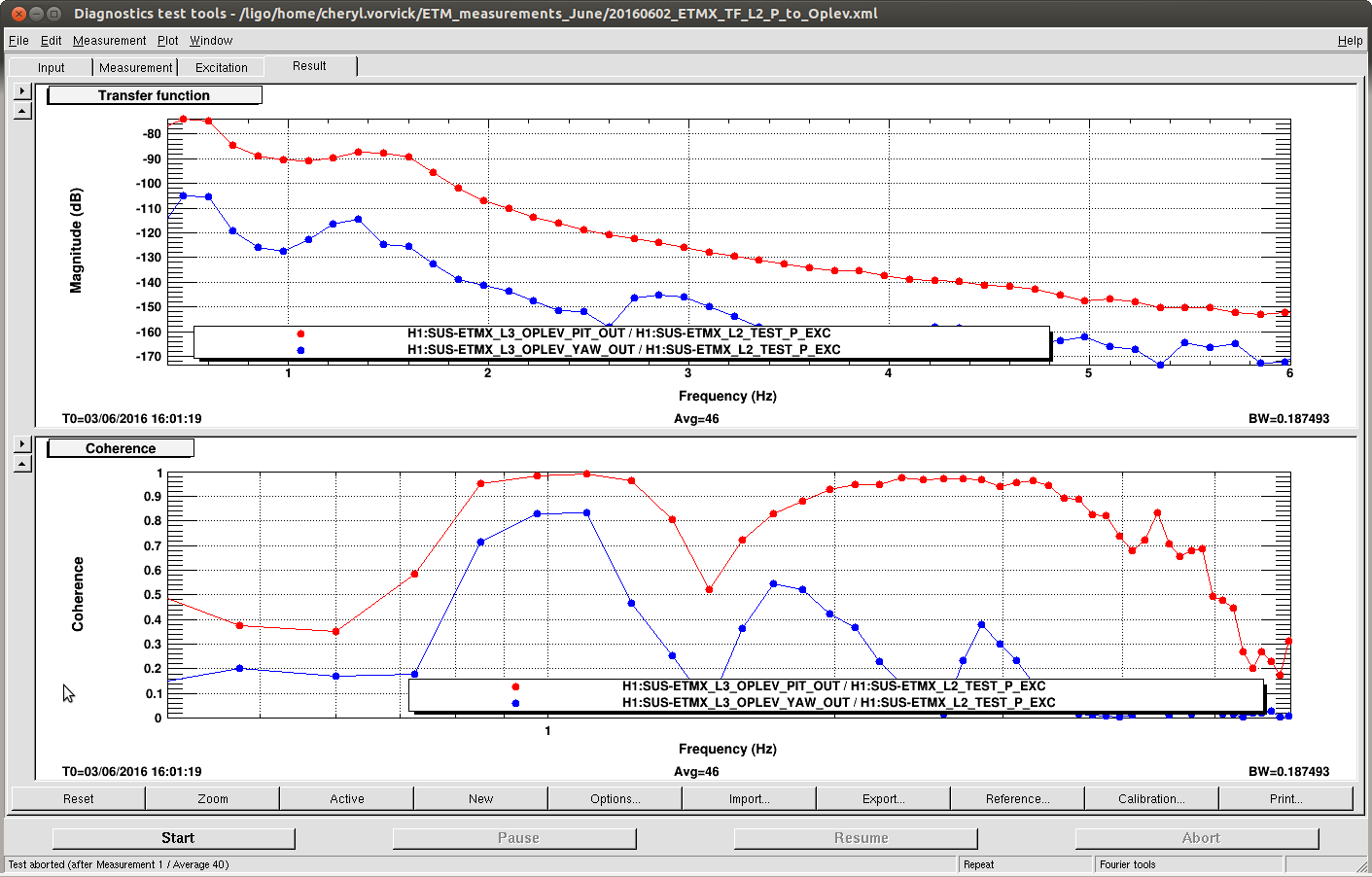The height and width of the screenshot is (877, 1372).
Task: Click the window resize grip corner
Action: [1361, 865]
